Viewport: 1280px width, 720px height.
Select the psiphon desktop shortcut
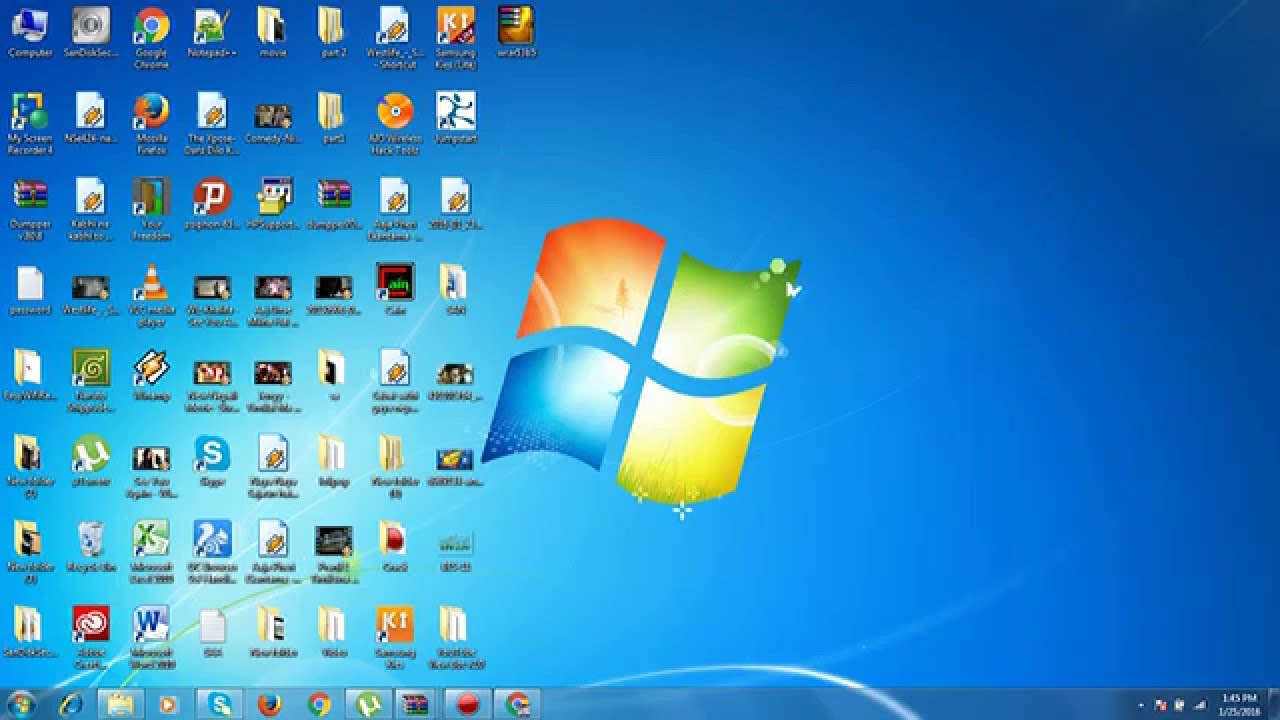point(212,205)
